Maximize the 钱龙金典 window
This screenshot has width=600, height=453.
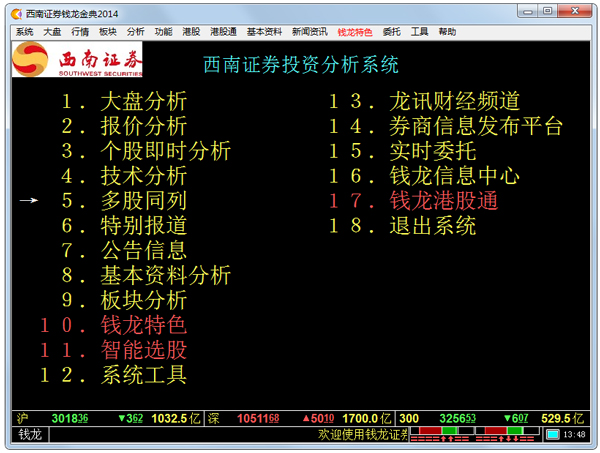[x=548, y=11]
